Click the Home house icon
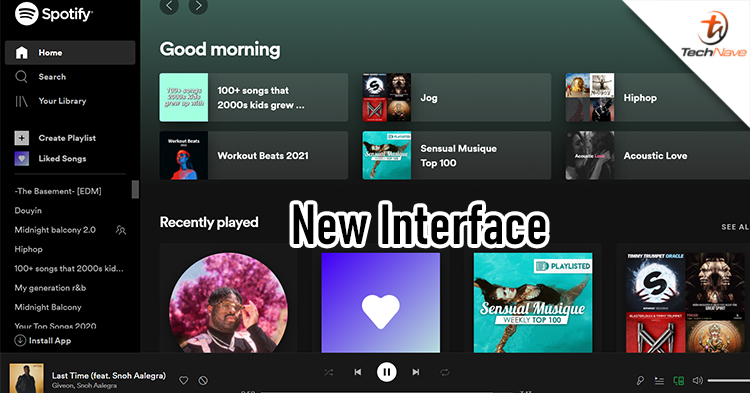750x393 pixels. click(x=22, y=53)
